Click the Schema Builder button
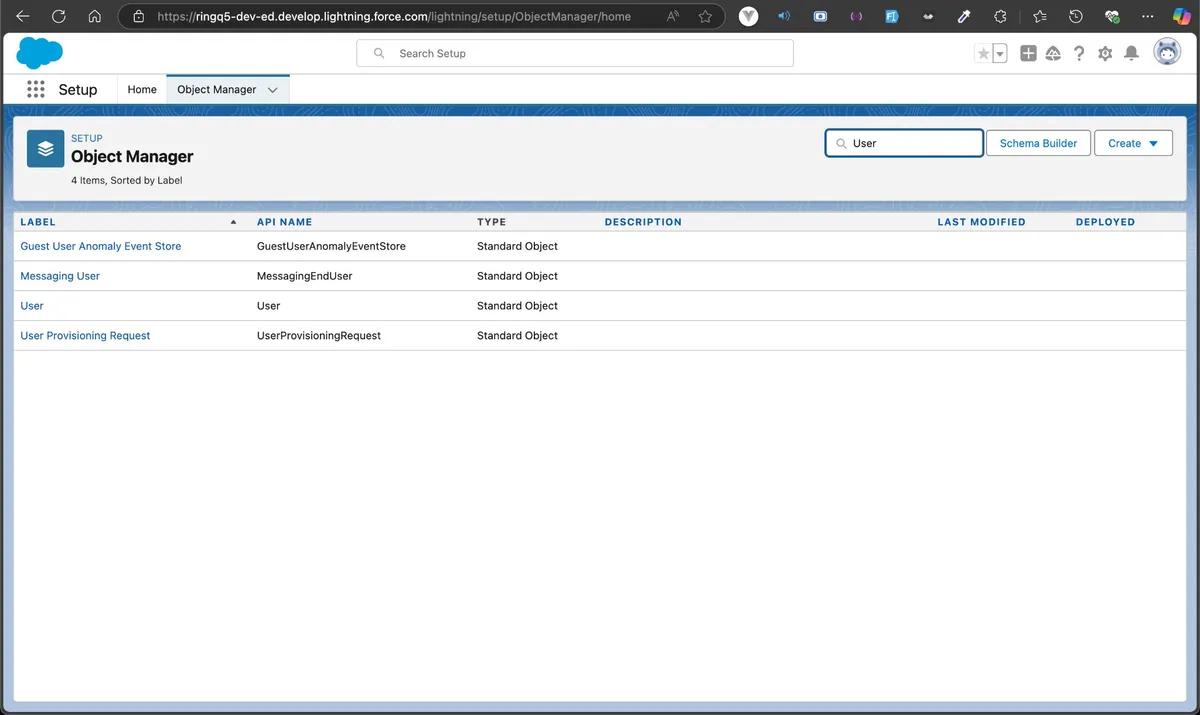 (1038, 143)
